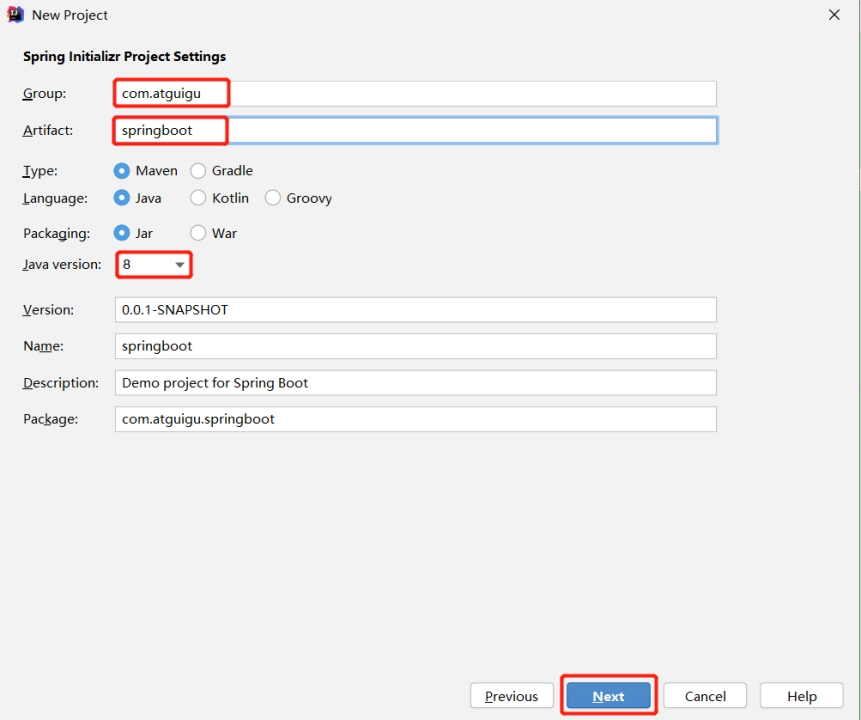Click the Version field with 0.0.1-SNAPSHOT

click(x=416, y=310)
